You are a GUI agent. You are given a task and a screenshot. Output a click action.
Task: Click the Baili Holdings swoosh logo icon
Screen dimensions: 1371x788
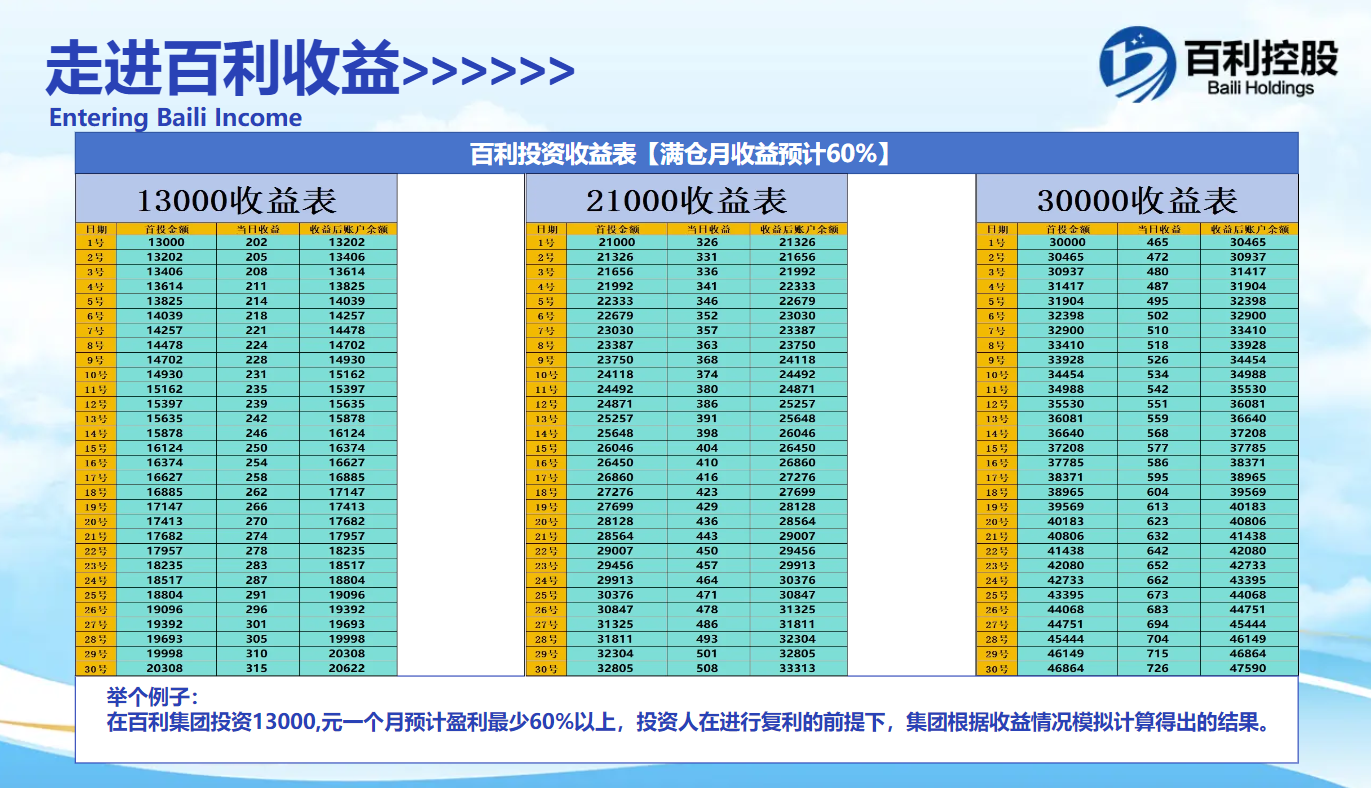coord(1137,64)
